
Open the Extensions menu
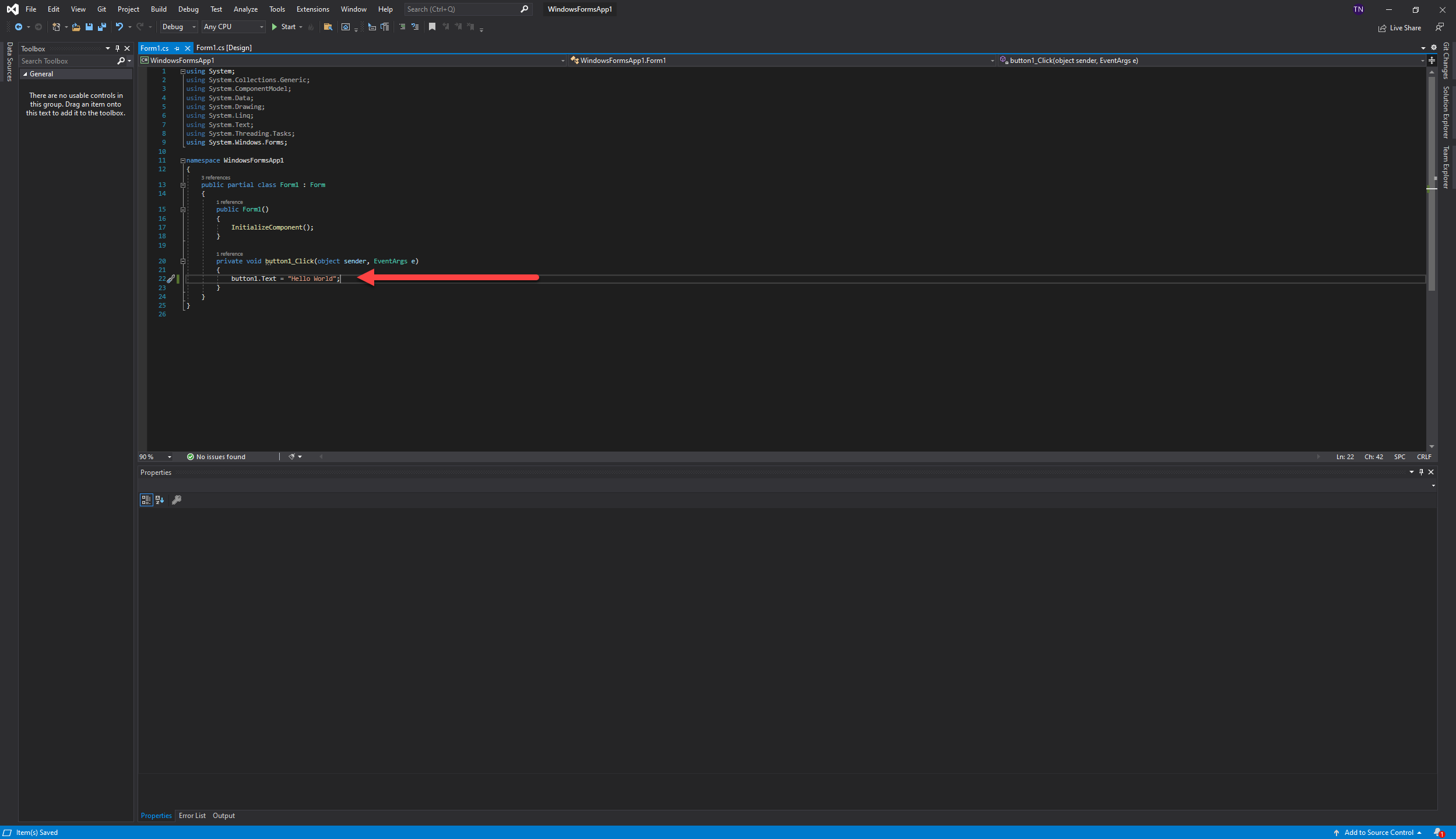pyautogui.click(x=312, y=9)
